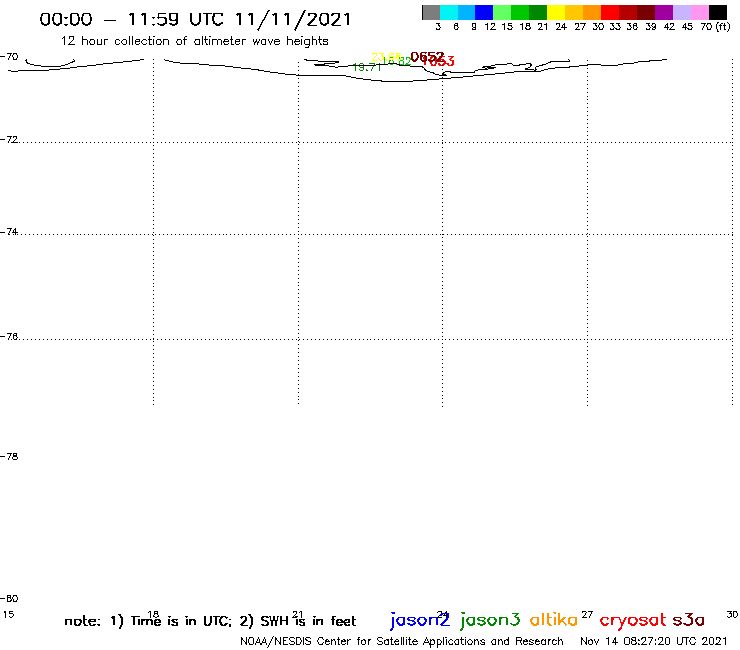Pick the bright red 33 ft swatch
This screenshot has height=650, width=740.
click(x=610, y=12)
